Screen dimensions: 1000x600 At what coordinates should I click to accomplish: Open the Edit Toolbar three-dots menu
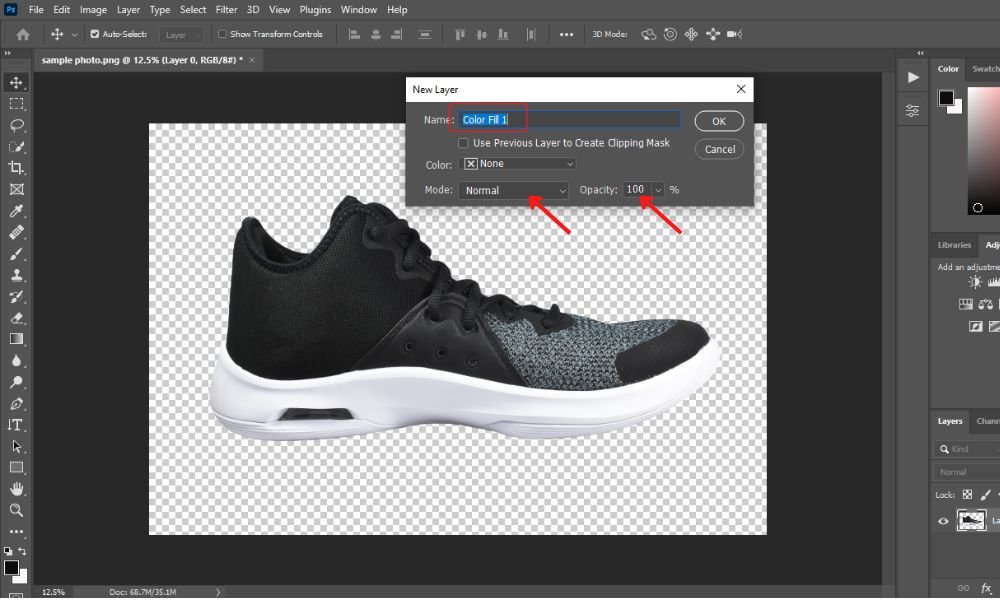tap(16, 531)
